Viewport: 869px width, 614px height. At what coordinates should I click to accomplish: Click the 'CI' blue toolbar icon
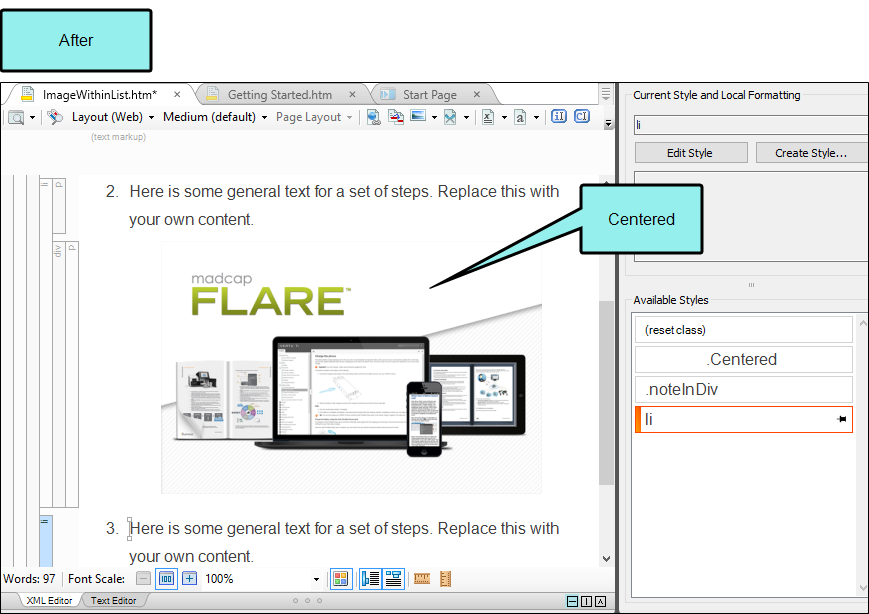[582, 116]
